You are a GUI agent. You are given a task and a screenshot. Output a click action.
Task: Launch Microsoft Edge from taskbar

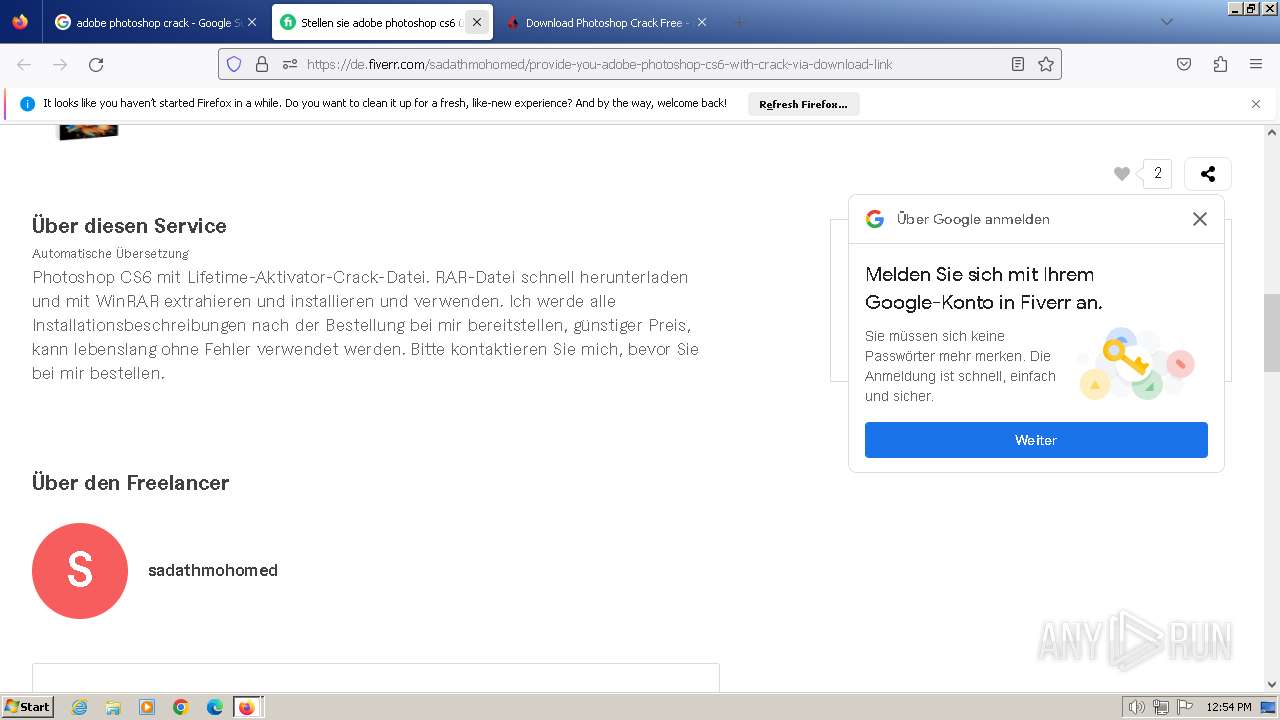(x=215, y=707)
